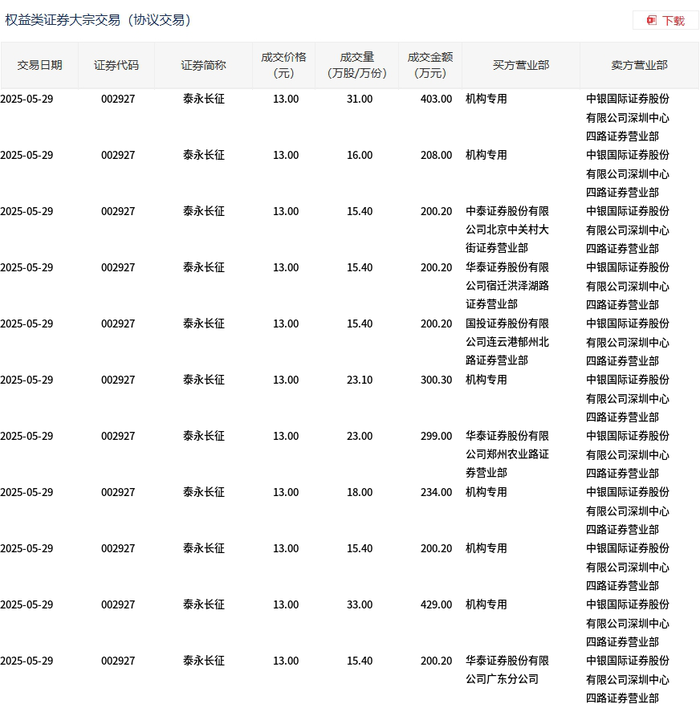The image size is (700, 708).
Task: Select the 403.00 transaction amount cell
Action: point(436,99)
